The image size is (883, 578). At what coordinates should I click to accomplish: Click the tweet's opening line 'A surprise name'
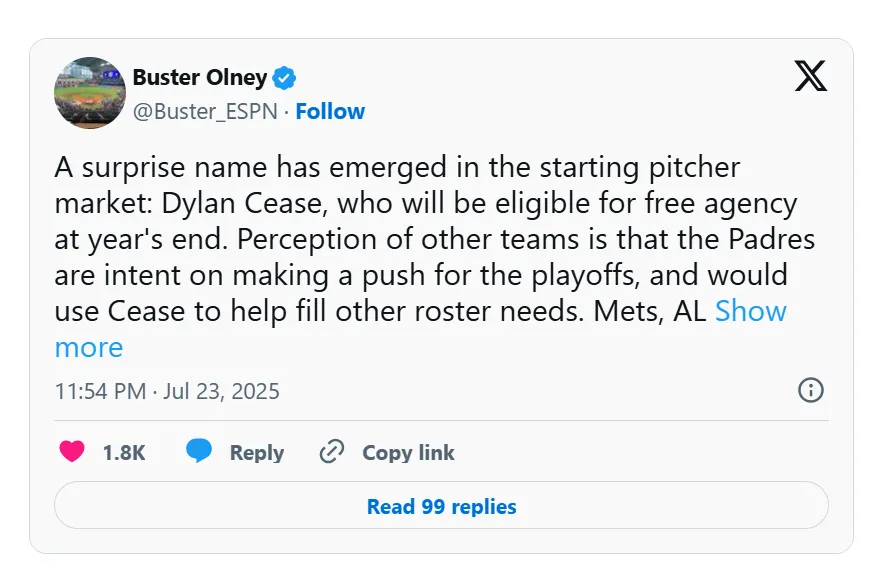tap(161, 167)
